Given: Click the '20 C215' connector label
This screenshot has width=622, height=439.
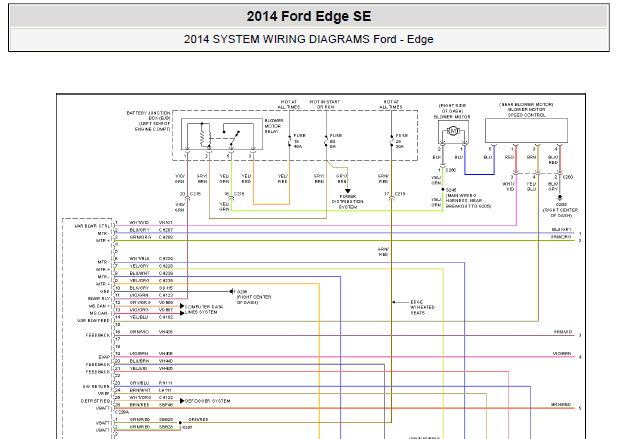Looking at the screenshot, I should point(190,194).
